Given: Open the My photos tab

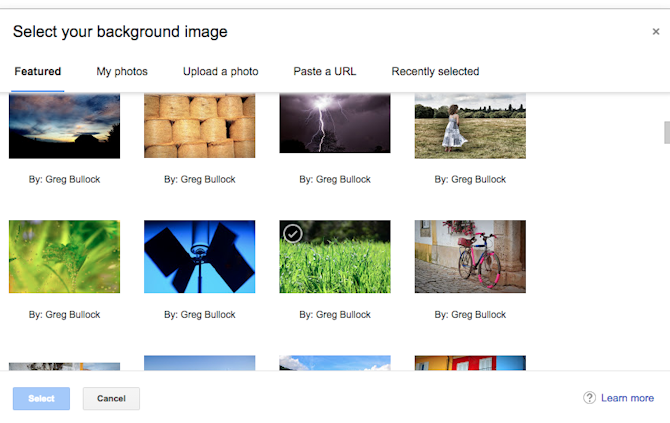Looking at the screenshot, I should pos(122,72).
